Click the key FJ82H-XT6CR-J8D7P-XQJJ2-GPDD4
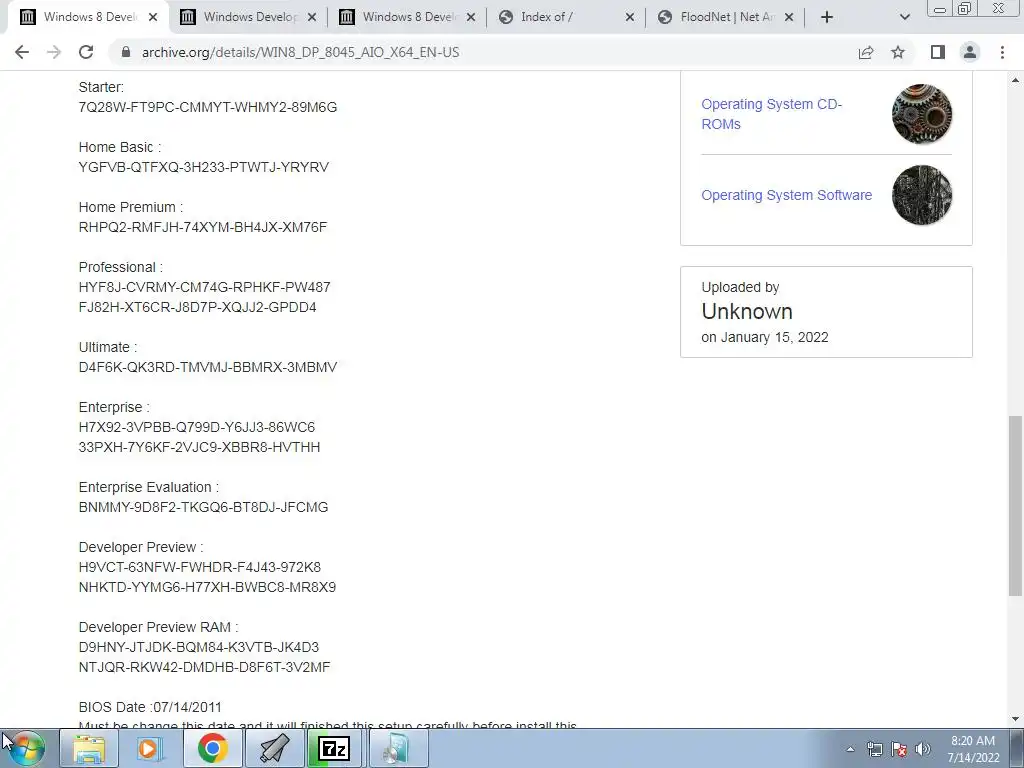 pos(197,307)
